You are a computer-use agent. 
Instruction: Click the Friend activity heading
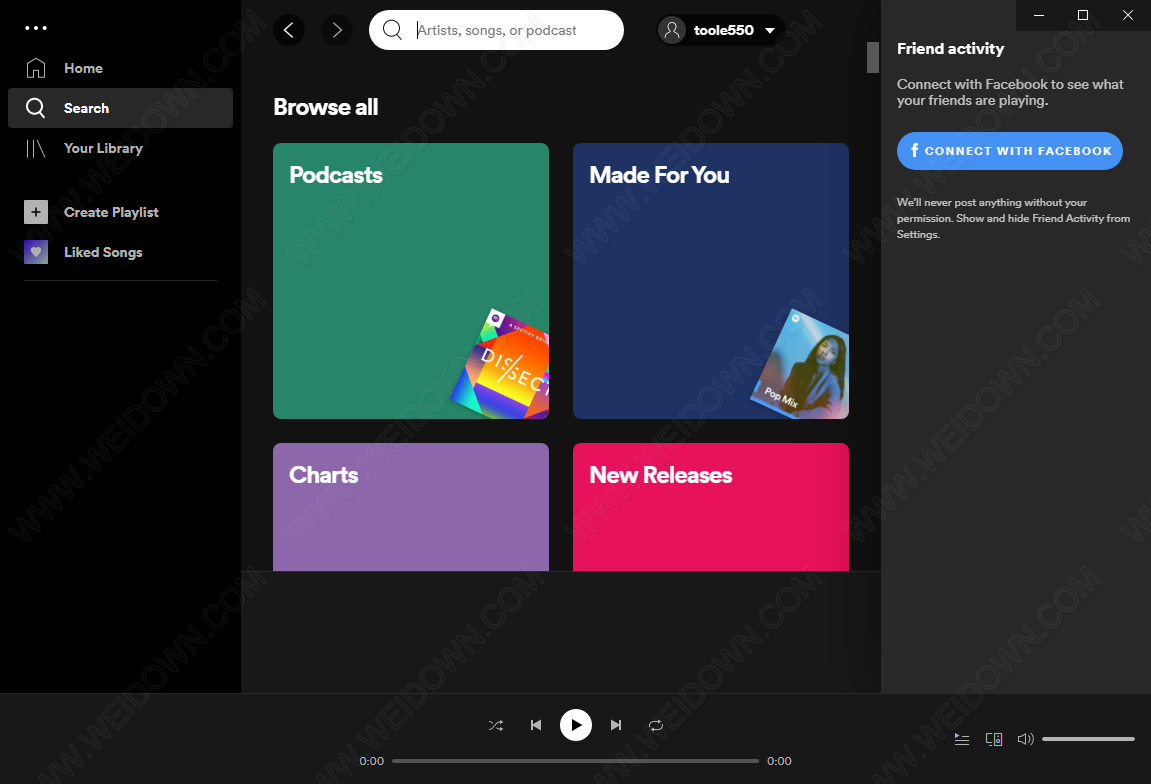tap(950, 48)
